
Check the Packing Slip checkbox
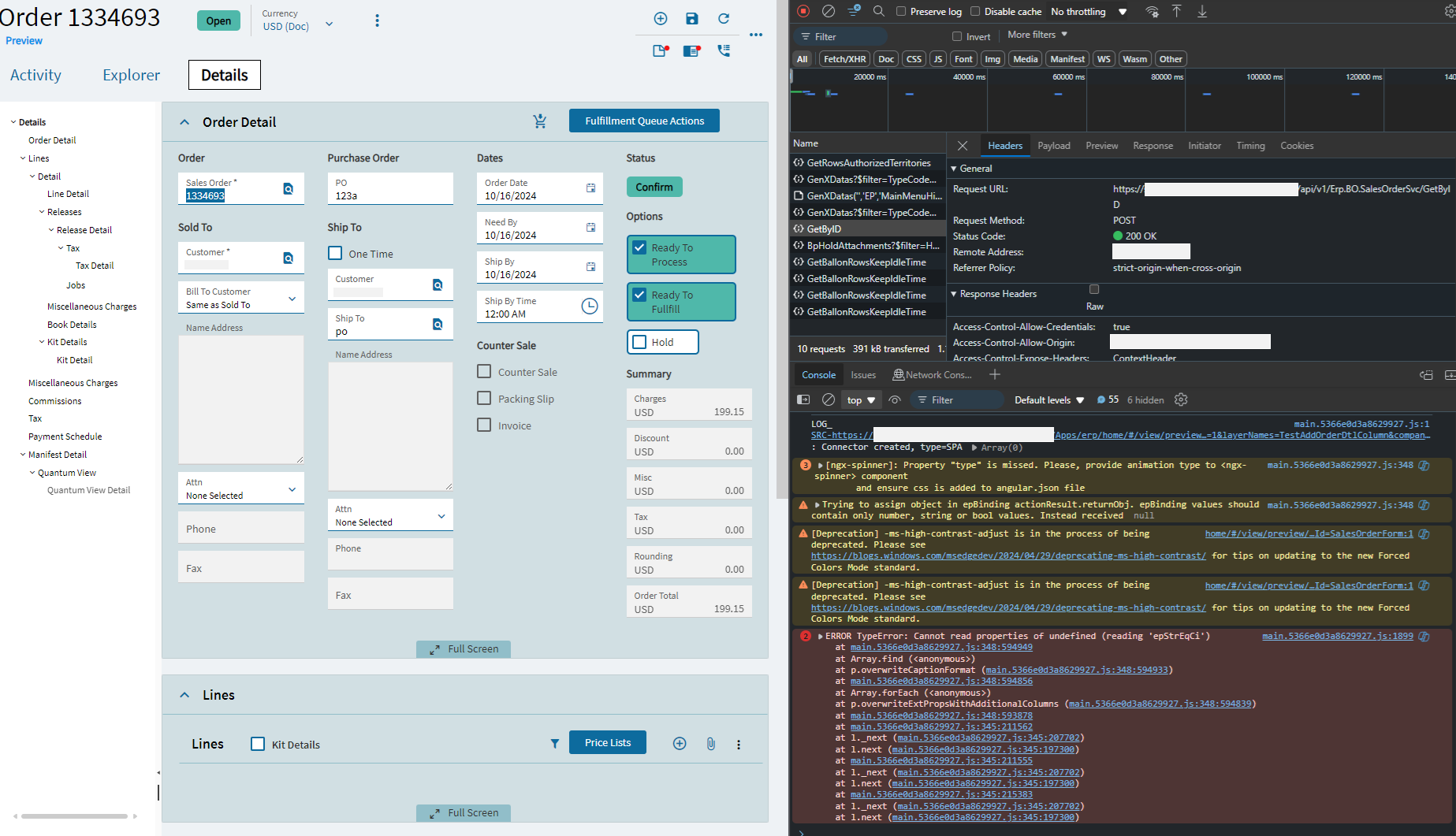(x=484, y=398)
